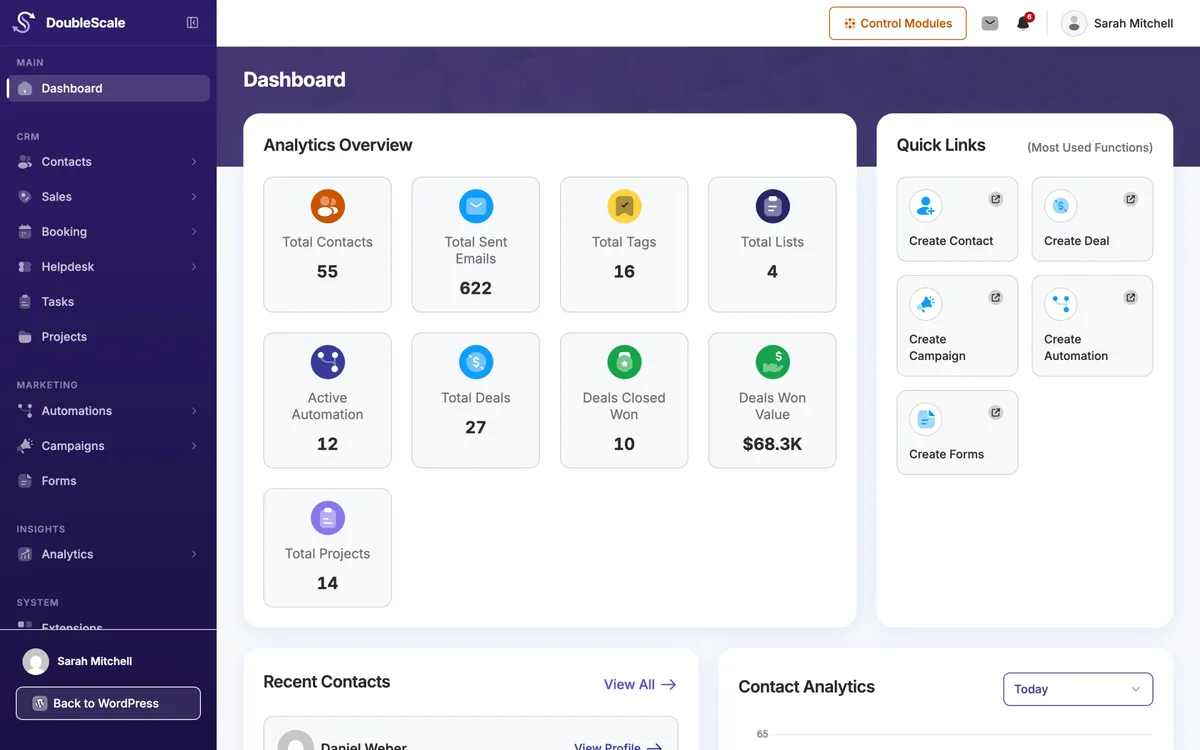This screenshot has height=750, width=1200.
Task: Click the '(Most Used Functions)' text
Action: pyautogui.click(x=1090, y=147)
